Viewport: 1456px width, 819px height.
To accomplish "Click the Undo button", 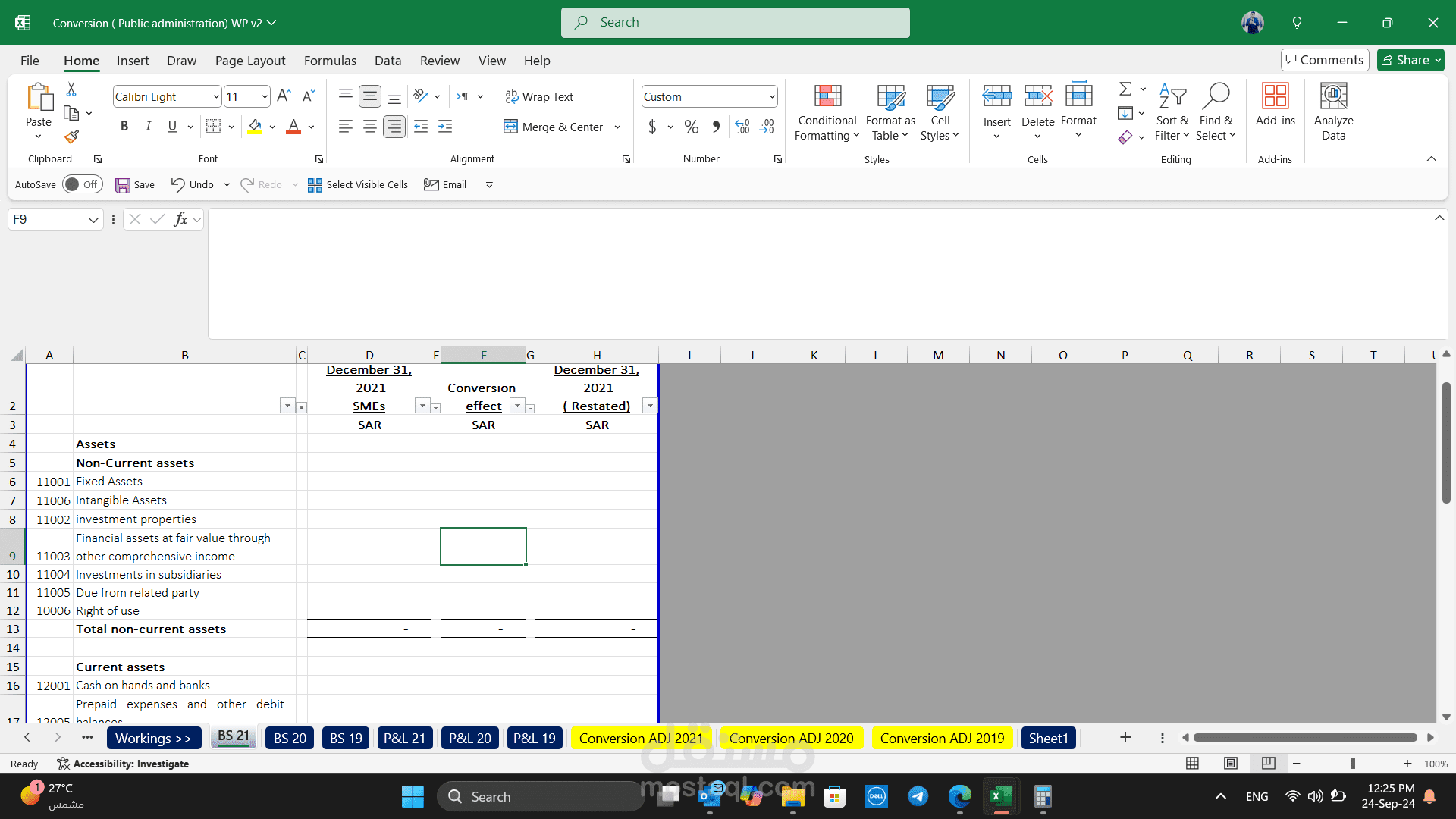I will 193,184.
